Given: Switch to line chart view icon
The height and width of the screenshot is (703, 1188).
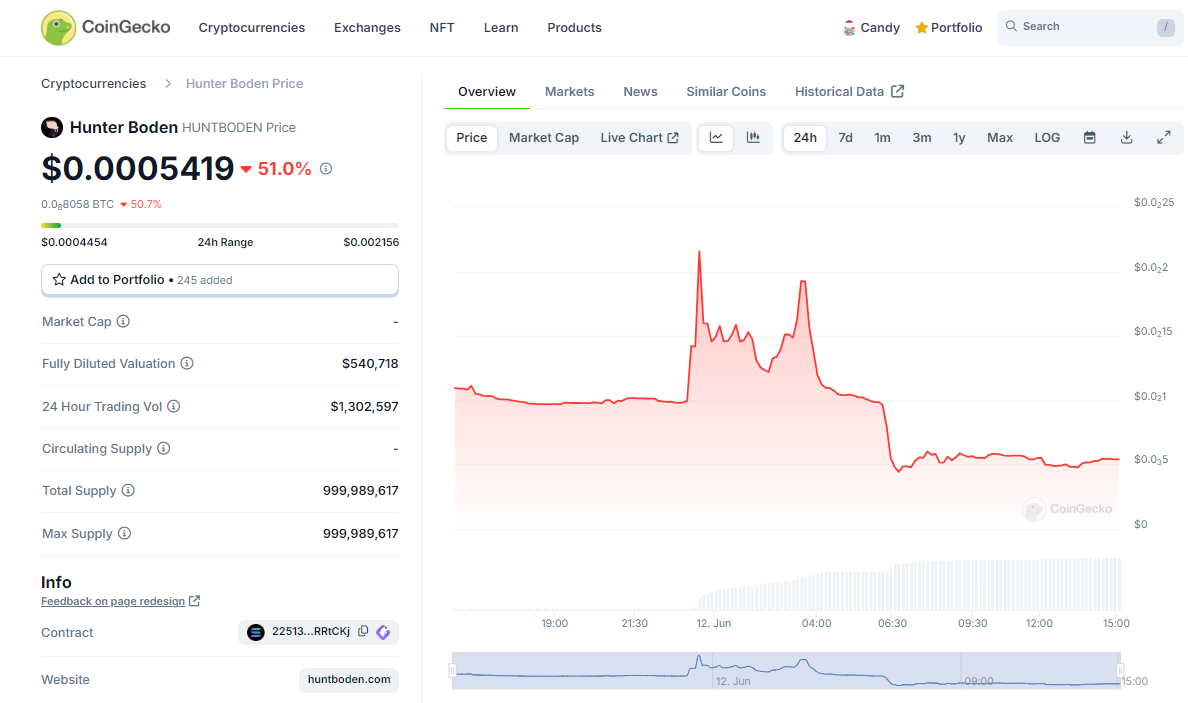Looking at the screenshot, I should tap(716, 138).
